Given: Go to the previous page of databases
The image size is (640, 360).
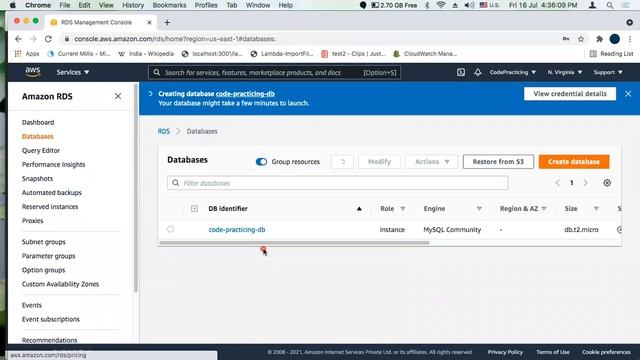Looking at the screenshot, I should point(558,183).
